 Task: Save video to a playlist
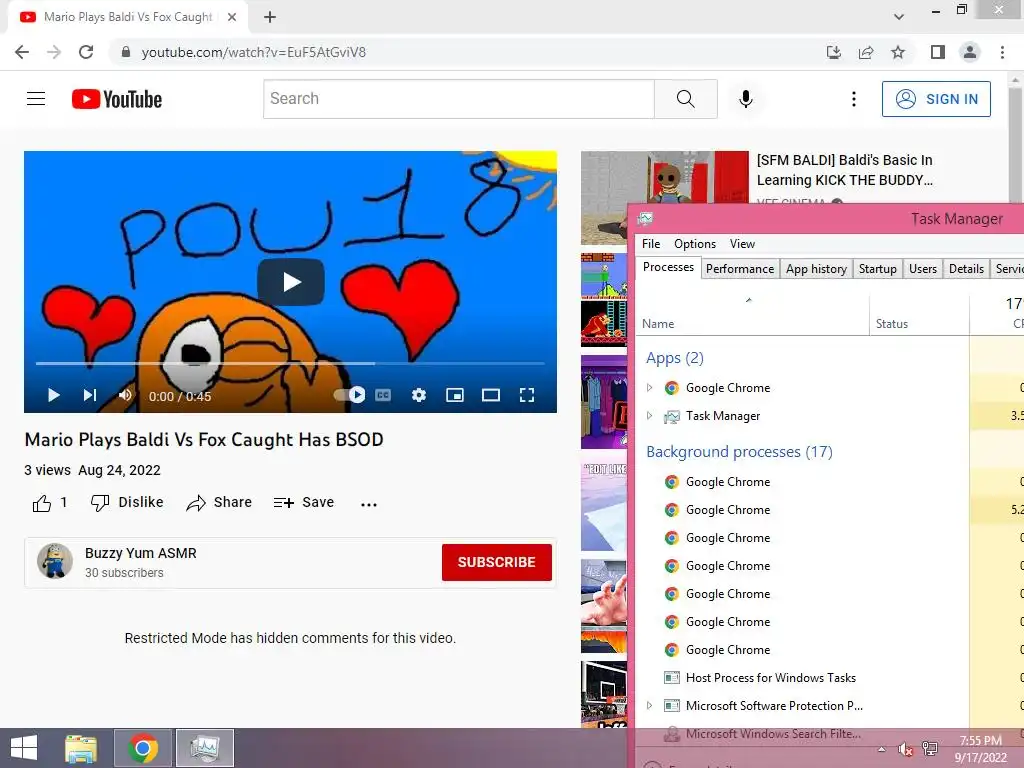pos(304,502)
